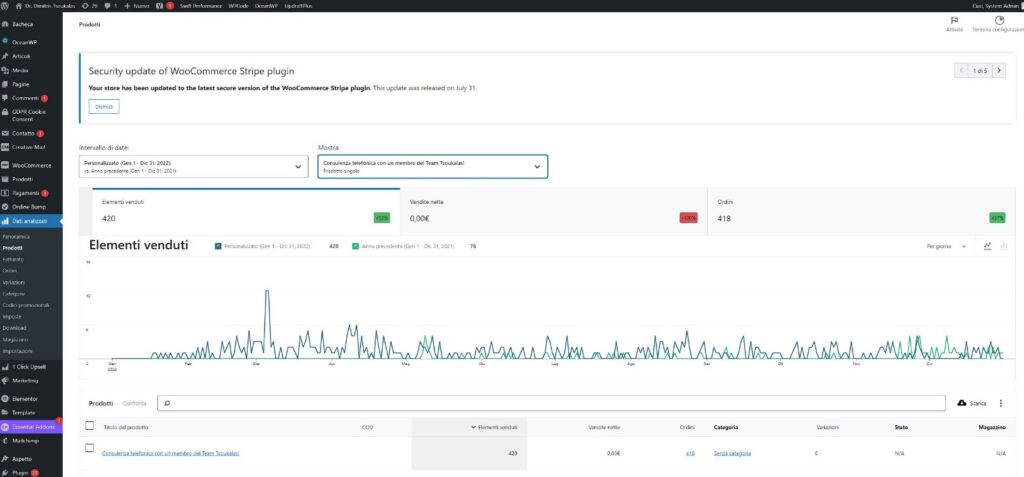The image size is (1024, 477).
Task: Open the comments bubble in admin bar
Action: 110,5
